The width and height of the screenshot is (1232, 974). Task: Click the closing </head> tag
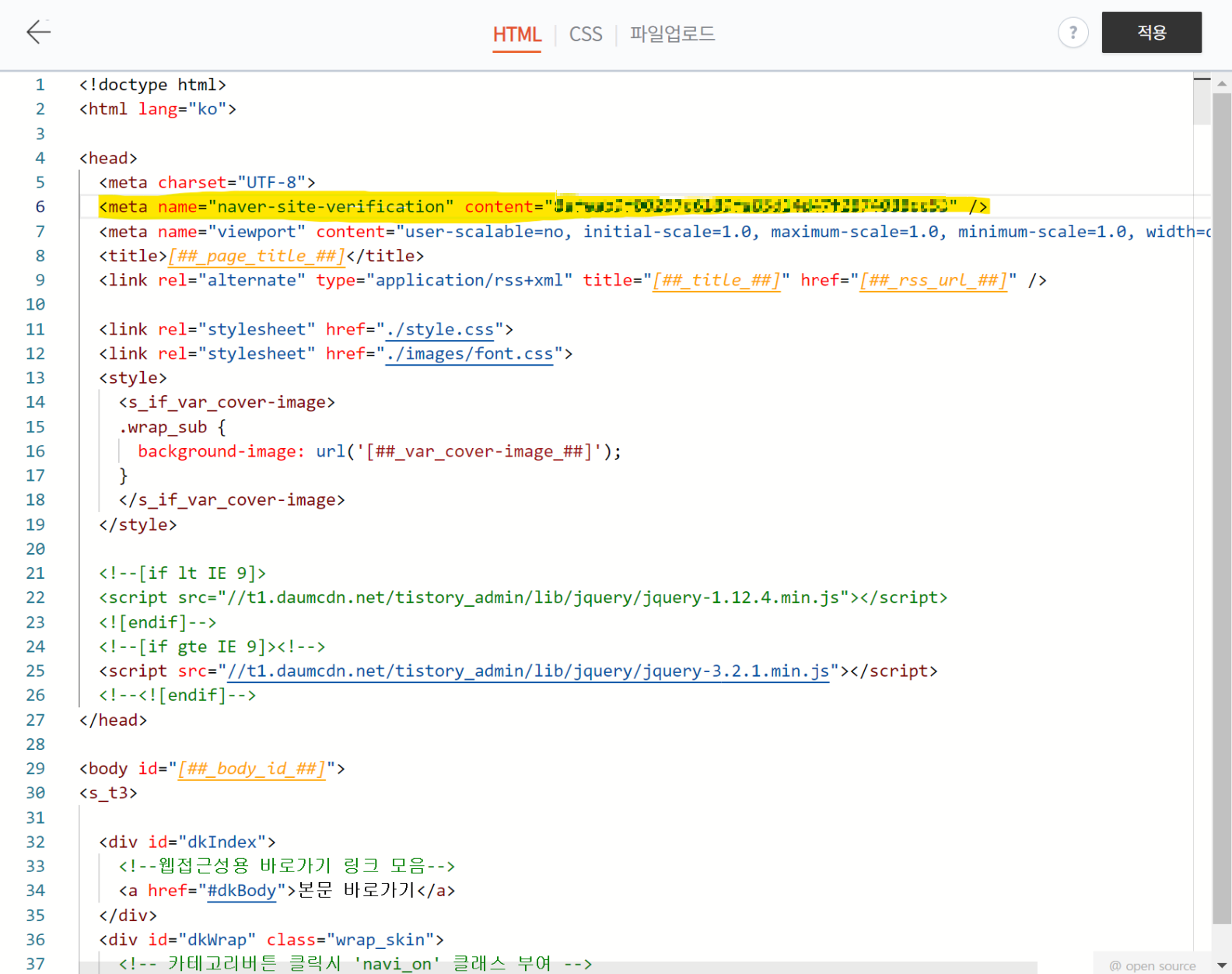pos(113,720)
